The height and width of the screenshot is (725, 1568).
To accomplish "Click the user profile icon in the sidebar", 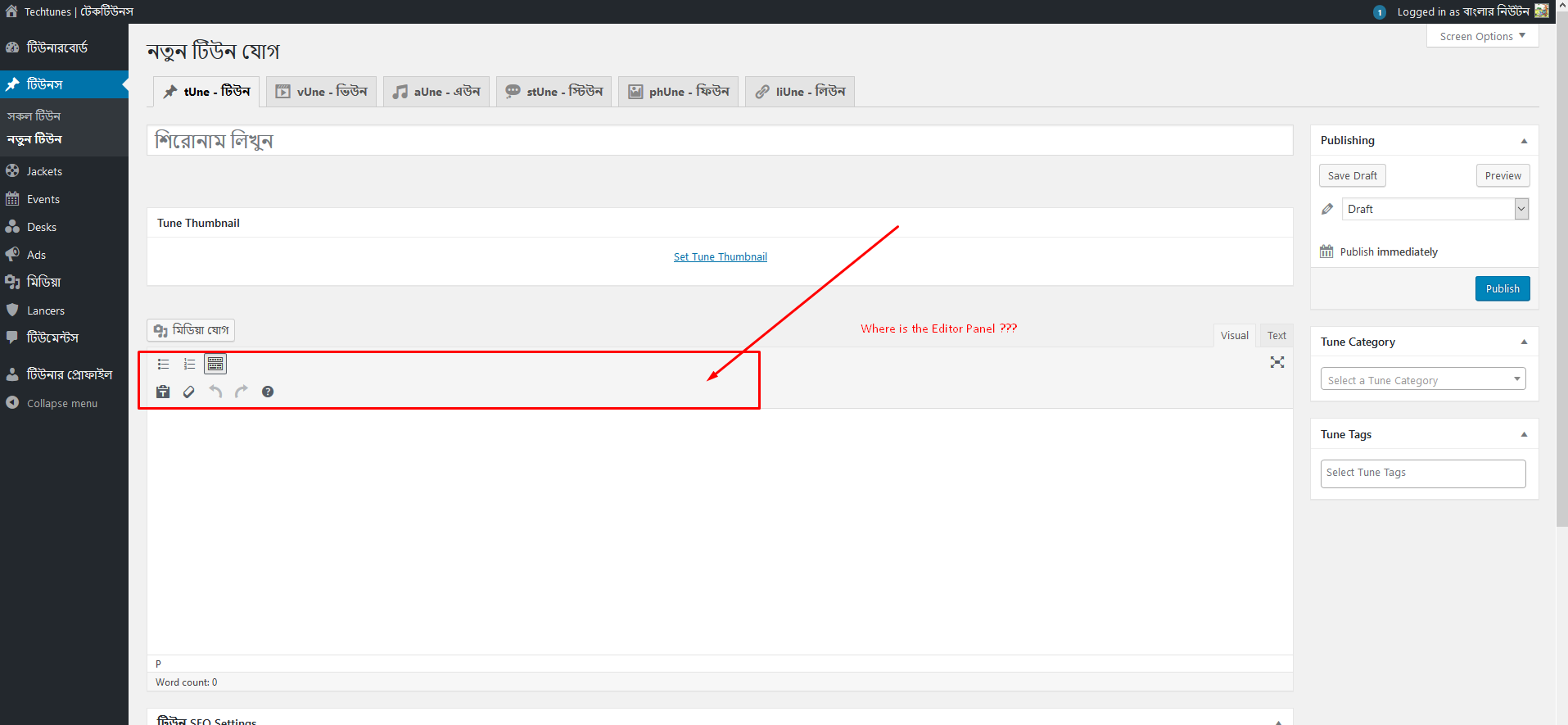I will pos(12,374).
